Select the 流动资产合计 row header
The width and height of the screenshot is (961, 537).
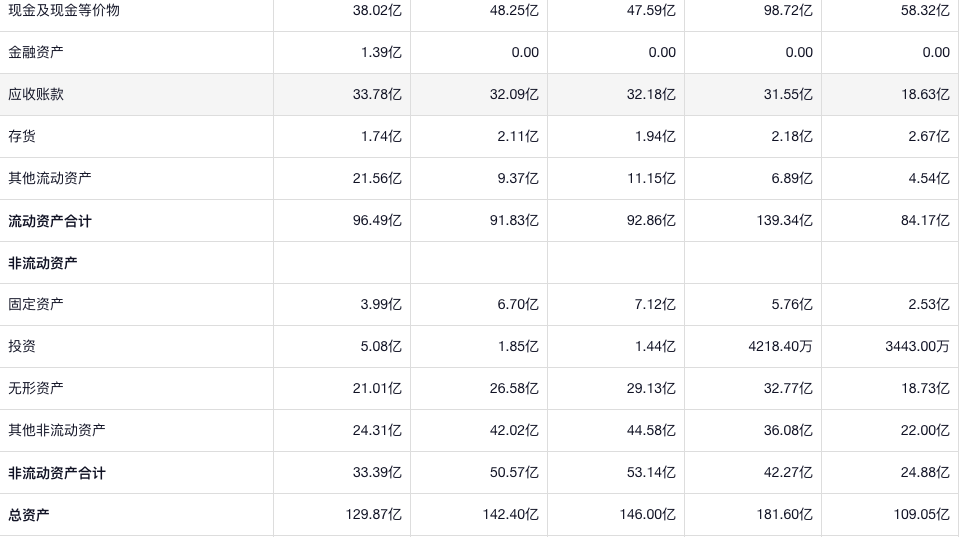coord(50,221)
